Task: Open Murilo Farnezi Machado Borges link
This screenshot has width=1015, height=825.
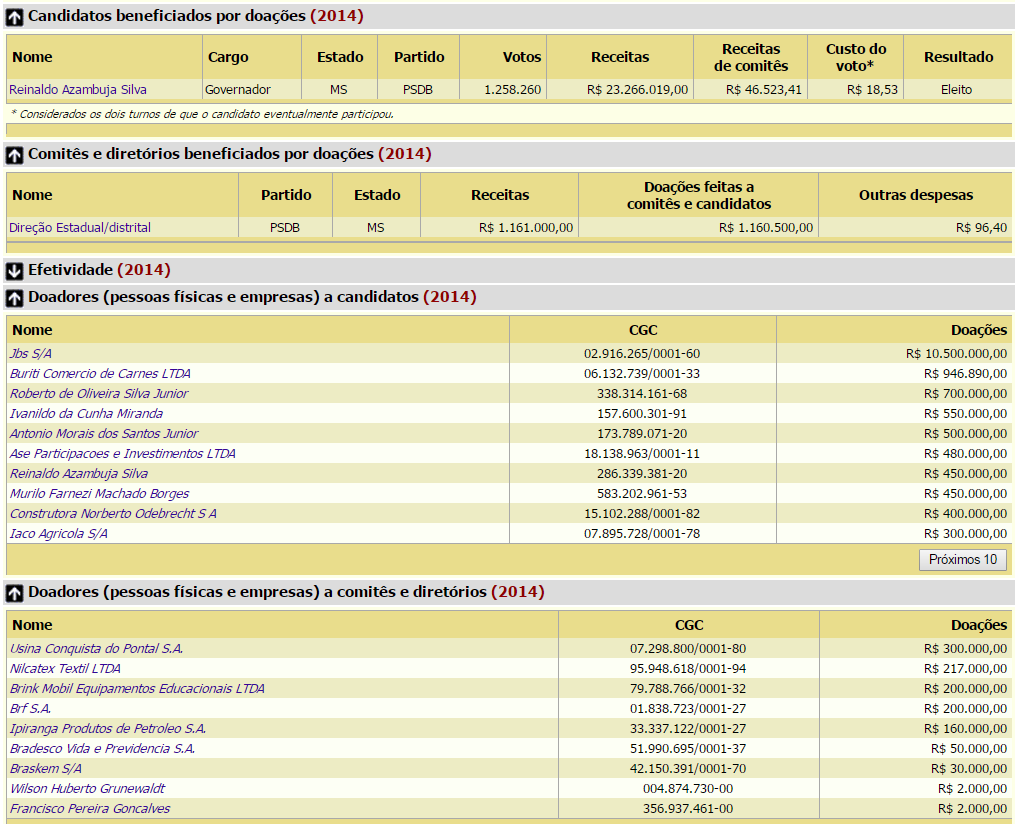Action: (x=99, y=494)
